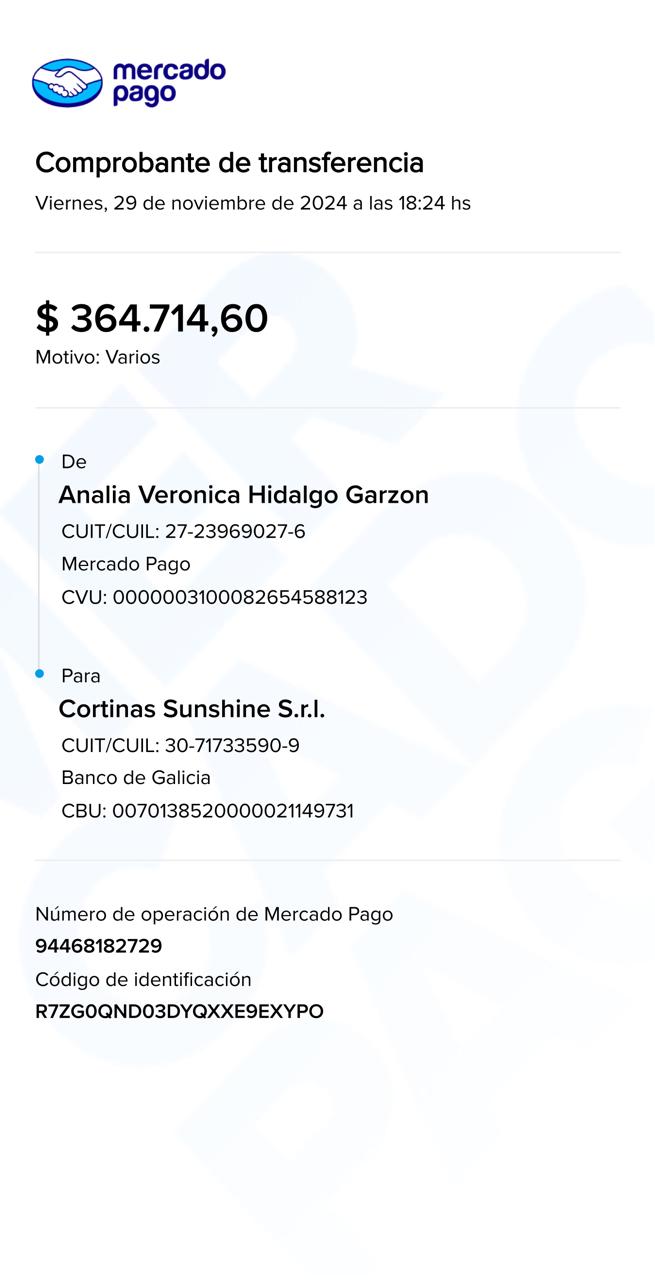Click the transfer amount $ 364.714,60

pyautogui.click(x=152, y=319)
